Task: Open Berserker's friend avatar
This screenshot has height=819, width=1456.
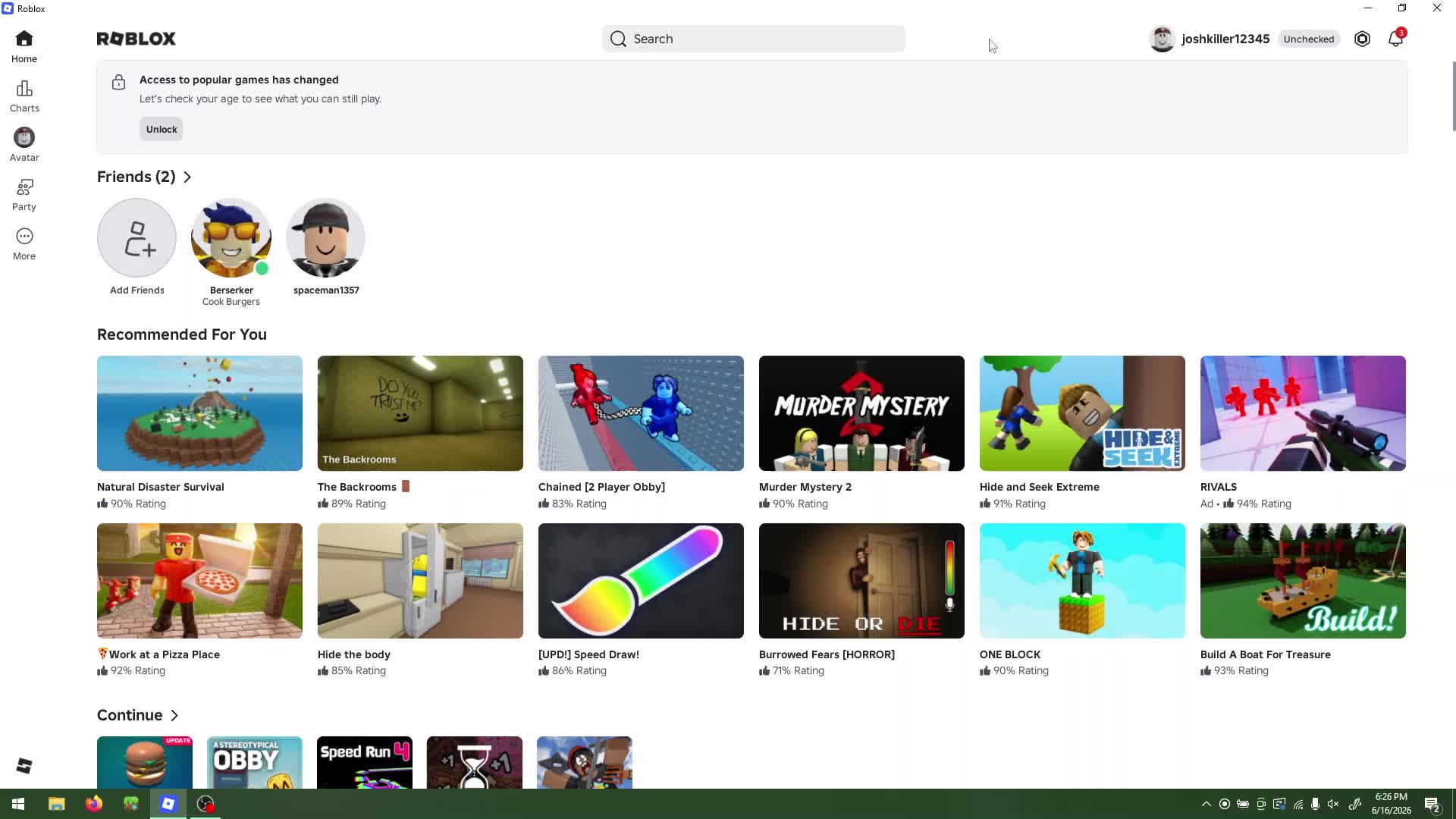Action: [x=231, y=237]
